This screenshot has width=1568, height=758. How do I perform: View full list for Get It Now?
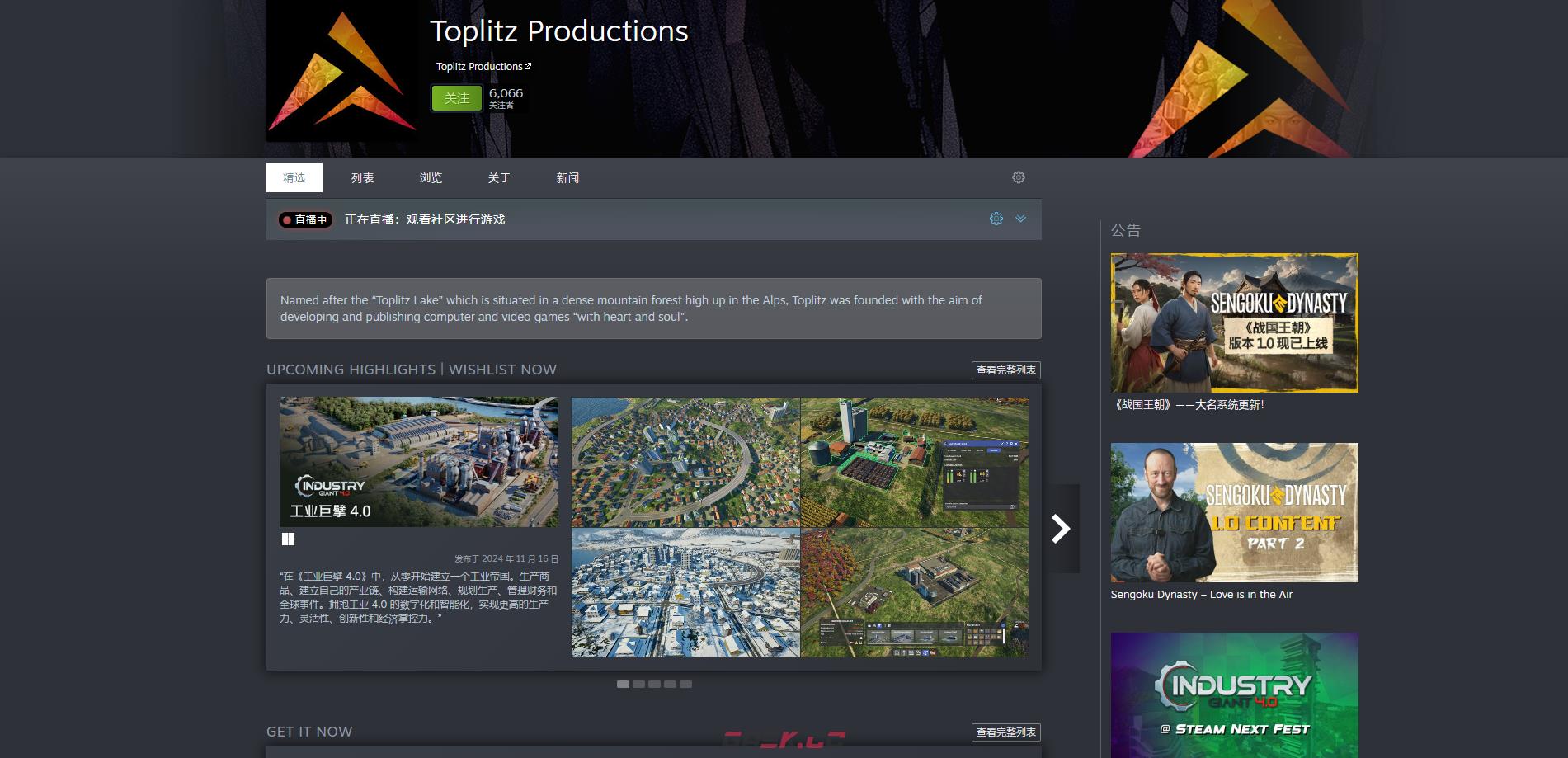[1005, 732]
